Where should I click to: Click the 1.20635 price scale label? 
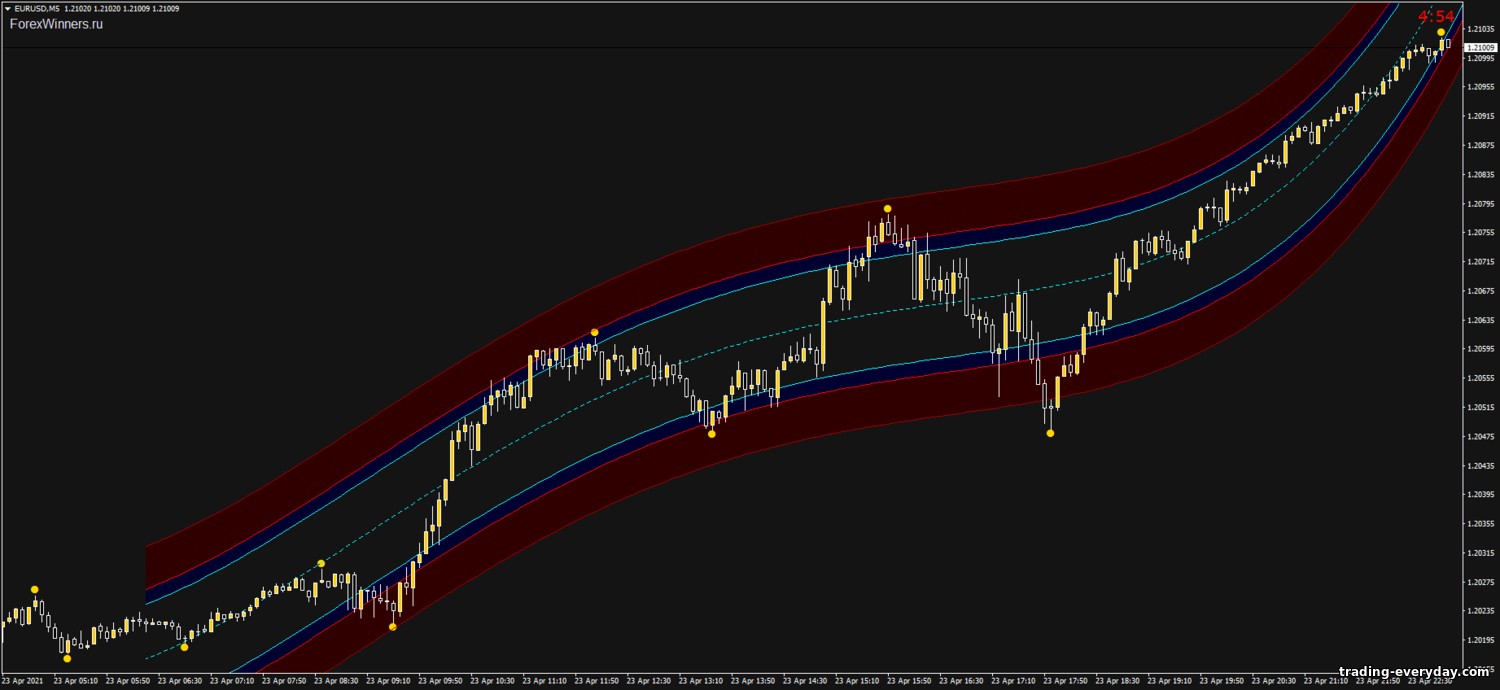(x=1480, y=320)
